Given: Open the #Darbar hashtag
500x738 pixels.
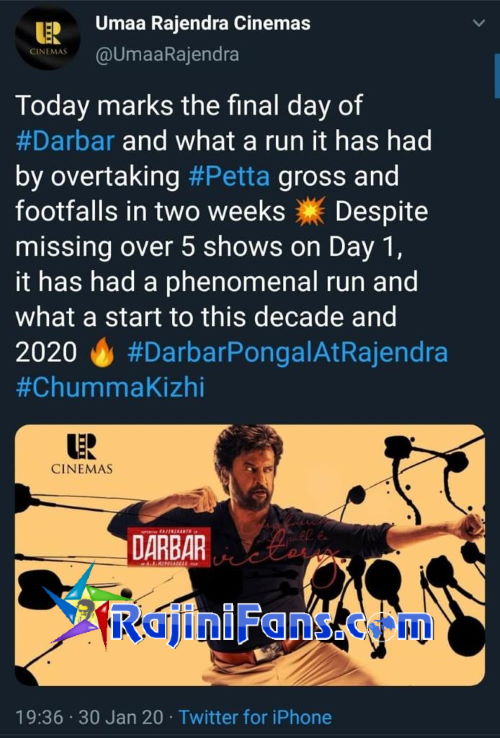Looking at the screenshot, I should click(65, 141).
